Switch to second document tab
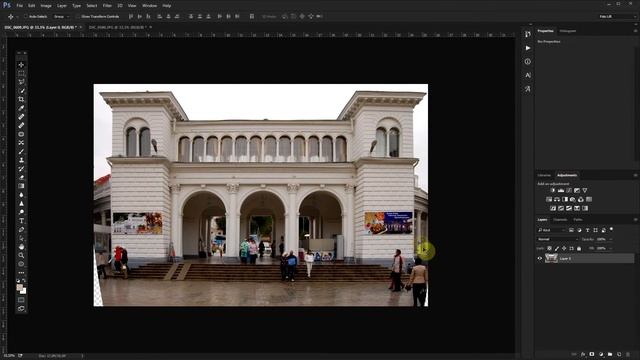Screen dimensions: 640x360 click(117, 27)
